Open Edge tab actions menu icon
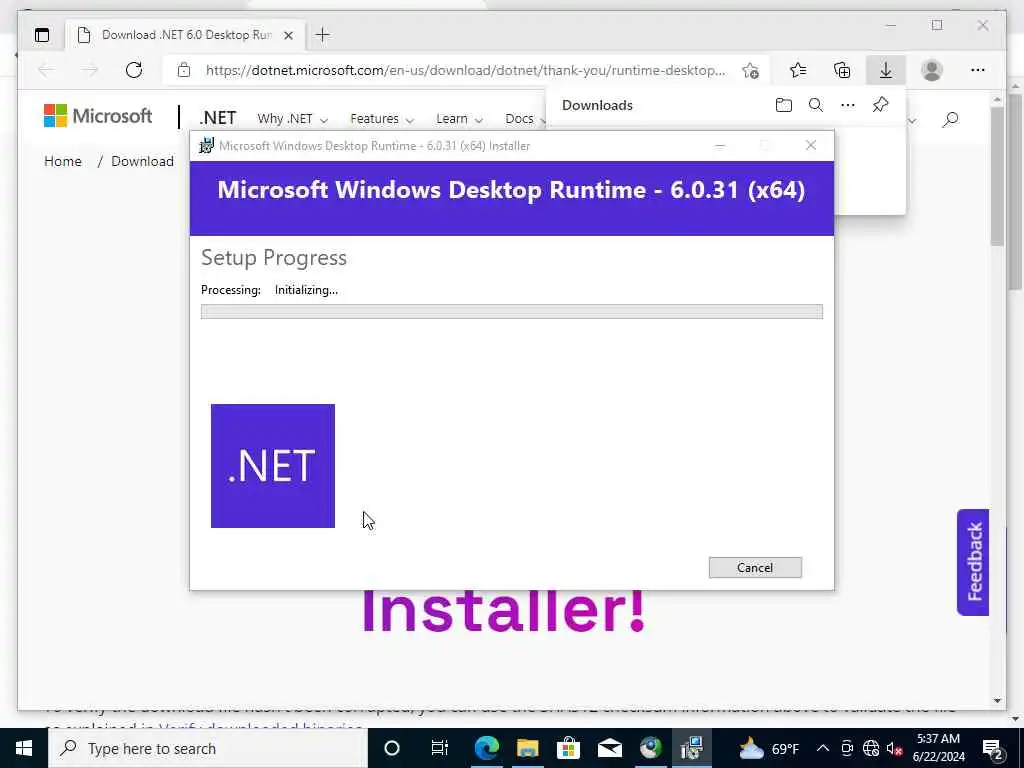The width and height of the screenshot is (1024, 768). (42, 35)
